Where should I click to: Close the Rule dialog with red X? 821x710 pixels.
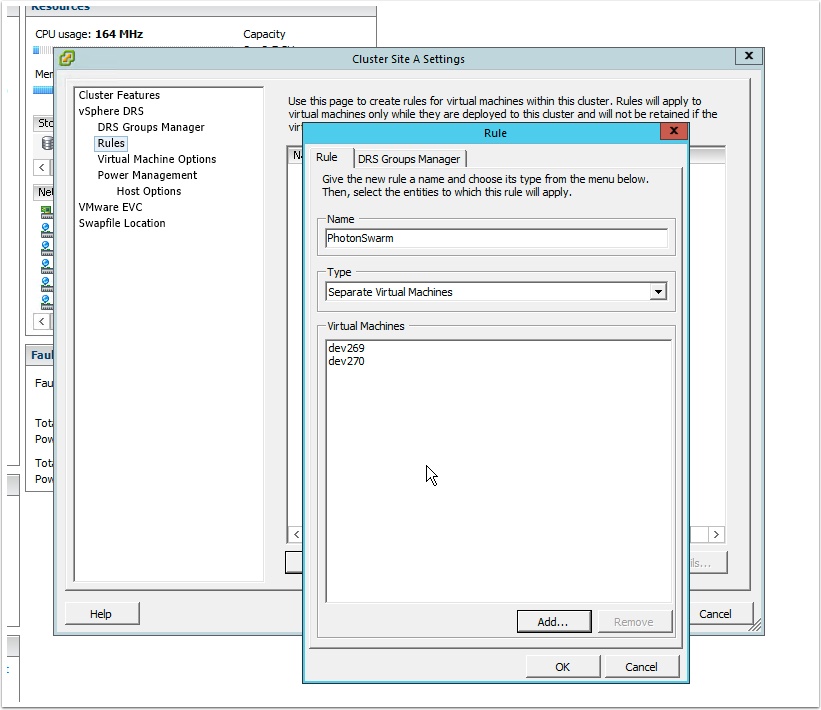click(674, 131)
